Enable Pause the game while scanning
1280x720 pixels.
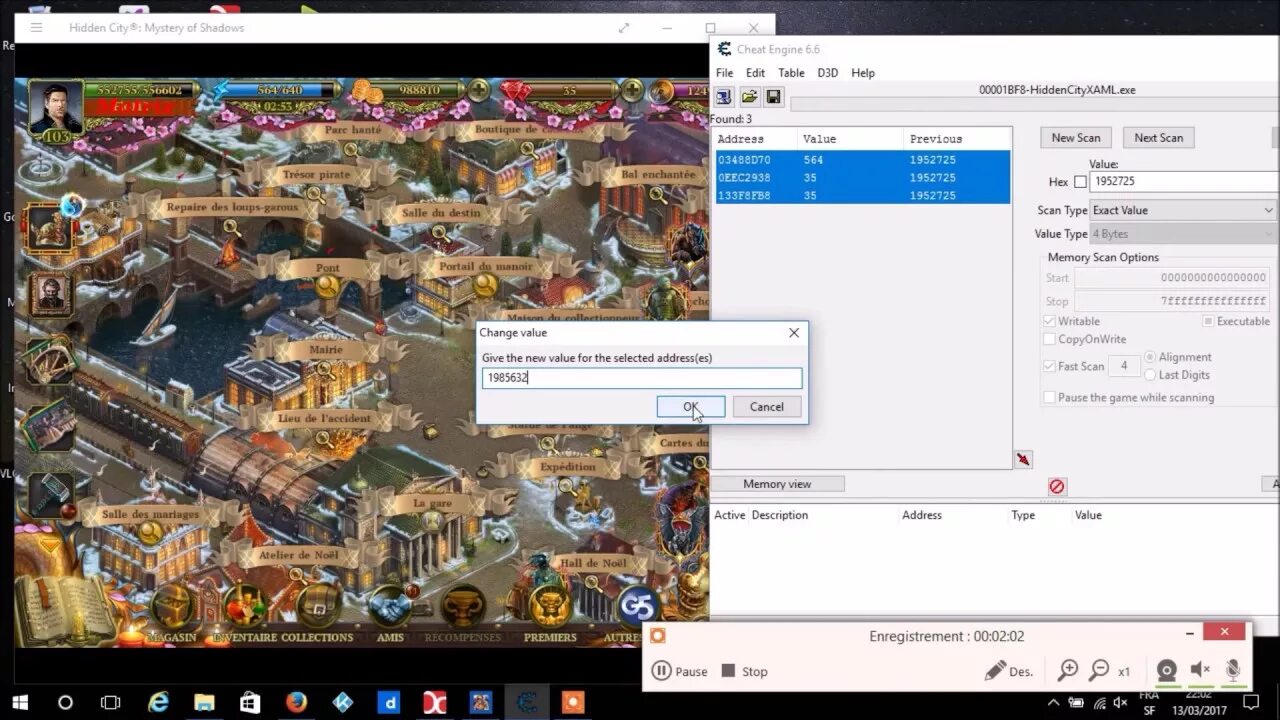click(x=1049, y=397)
